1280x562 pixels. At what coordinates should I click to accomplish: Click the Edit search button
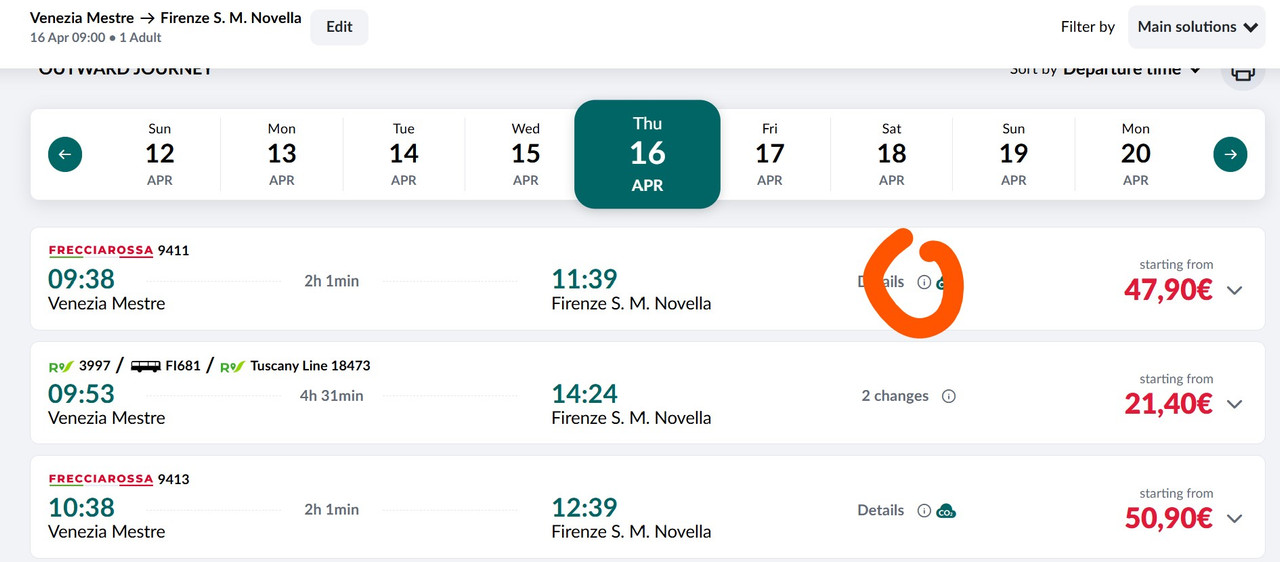click(x=339, y=27)
